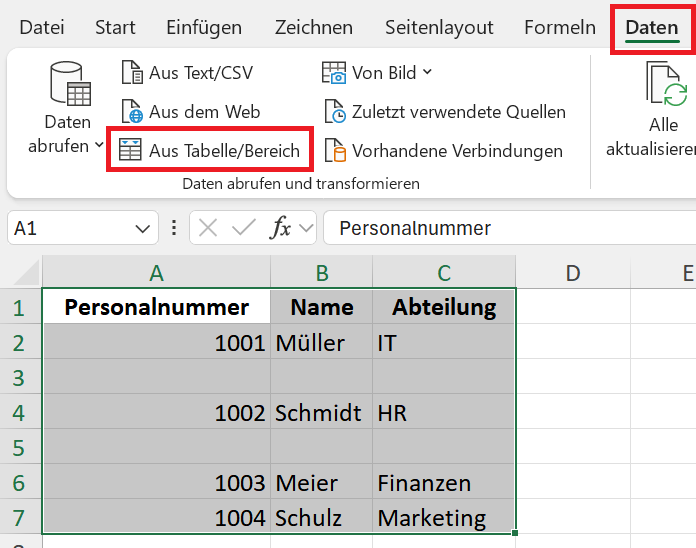Screen dimensions: 696x548
Task: Click the Von Bild camera icon
Action: (x=334, y=73)
